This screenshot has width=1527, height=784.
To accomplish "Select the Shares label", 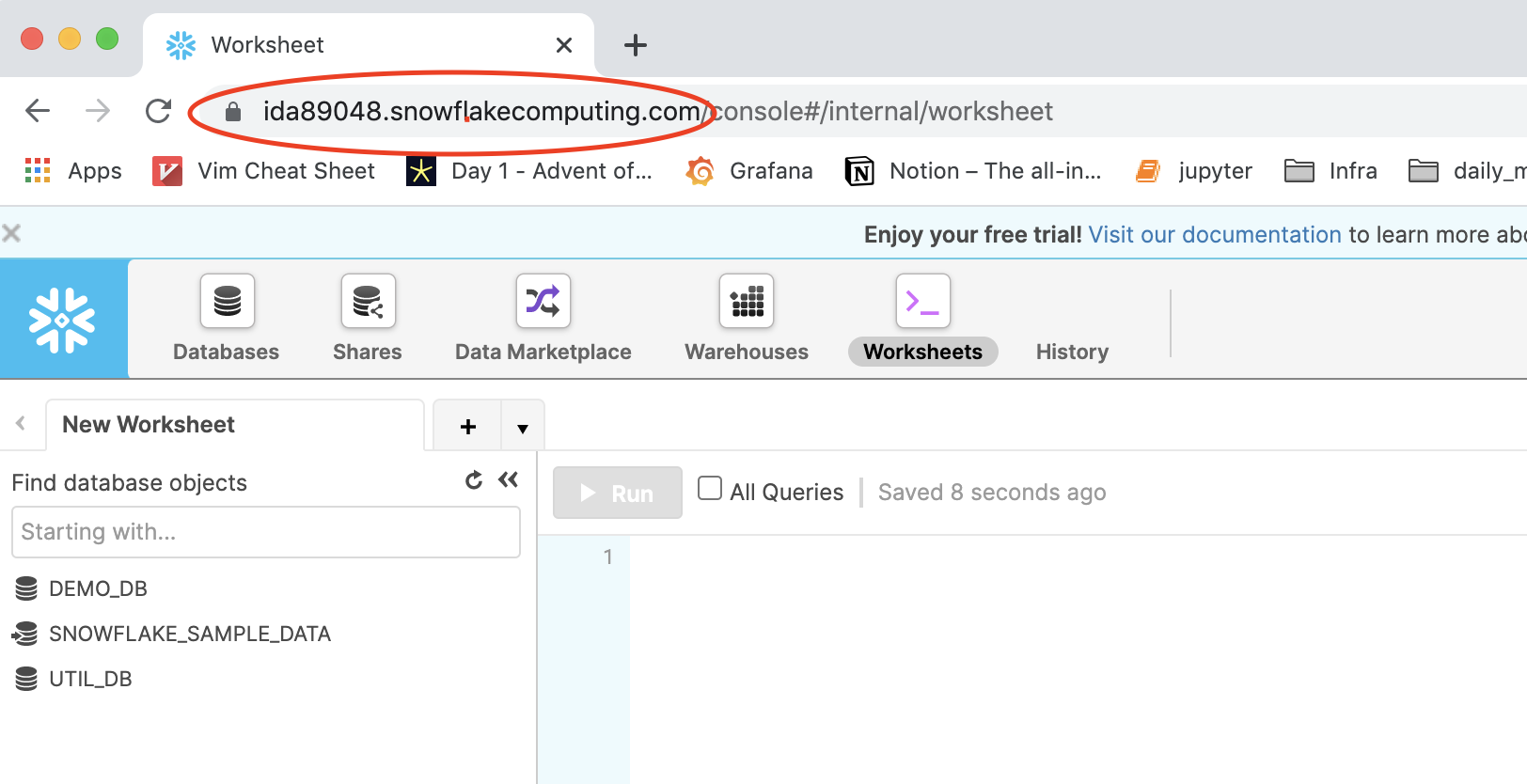I will [368, 352].
